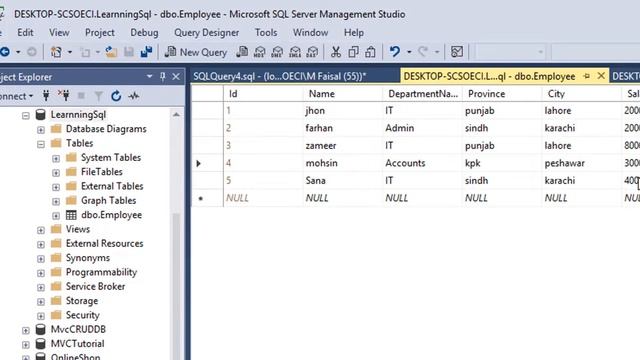Expand the dbo.Employee table node
The image size is (640, 360).
point(56,216)
